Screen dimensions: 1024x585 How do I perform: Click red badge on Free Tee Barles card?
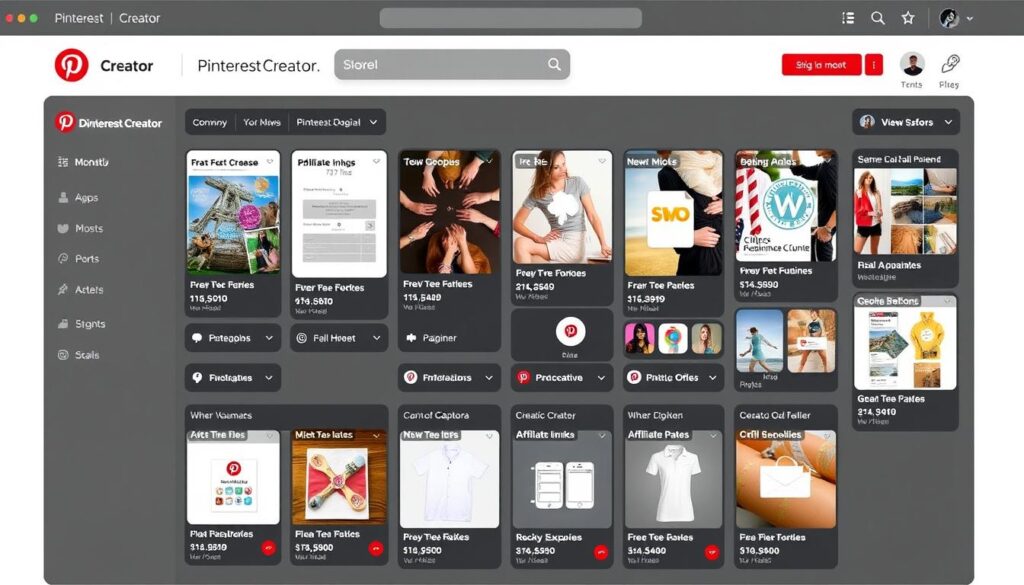(712, 552)
